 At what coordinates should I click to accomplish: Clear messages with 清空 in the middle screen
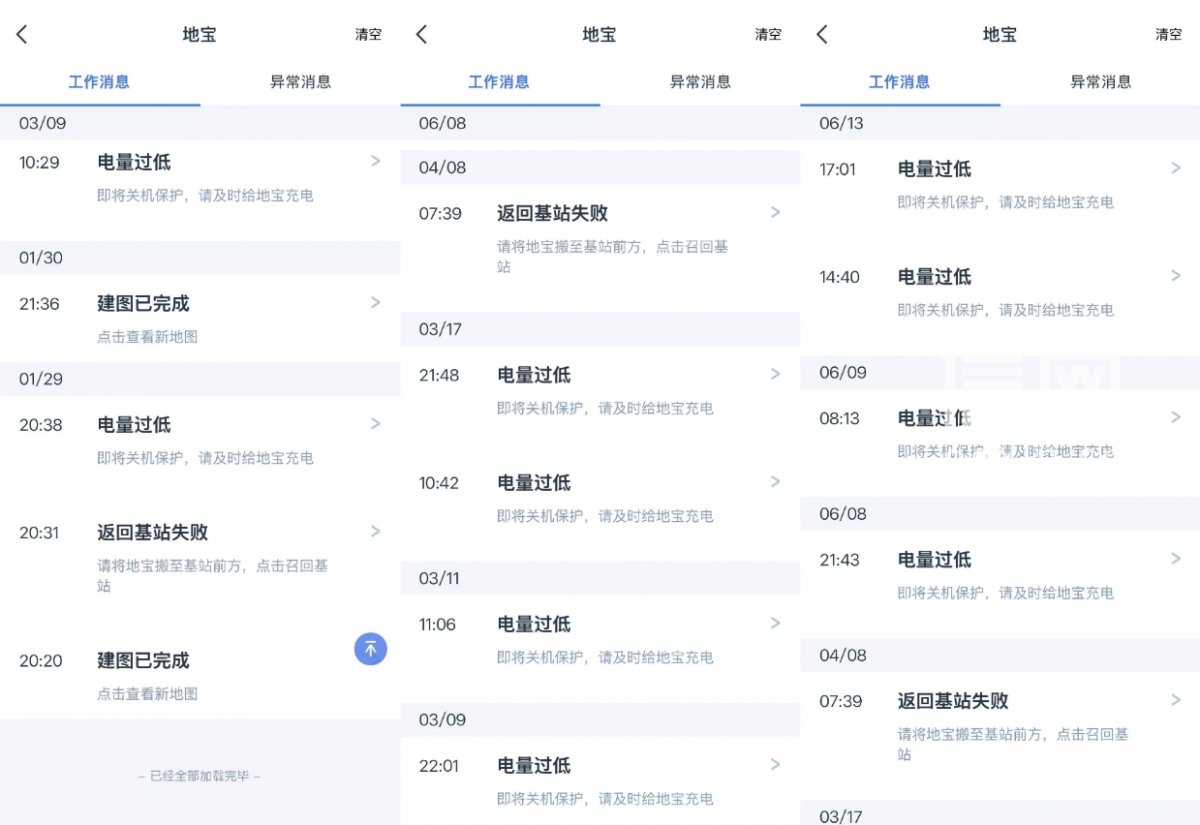(768, 34)
